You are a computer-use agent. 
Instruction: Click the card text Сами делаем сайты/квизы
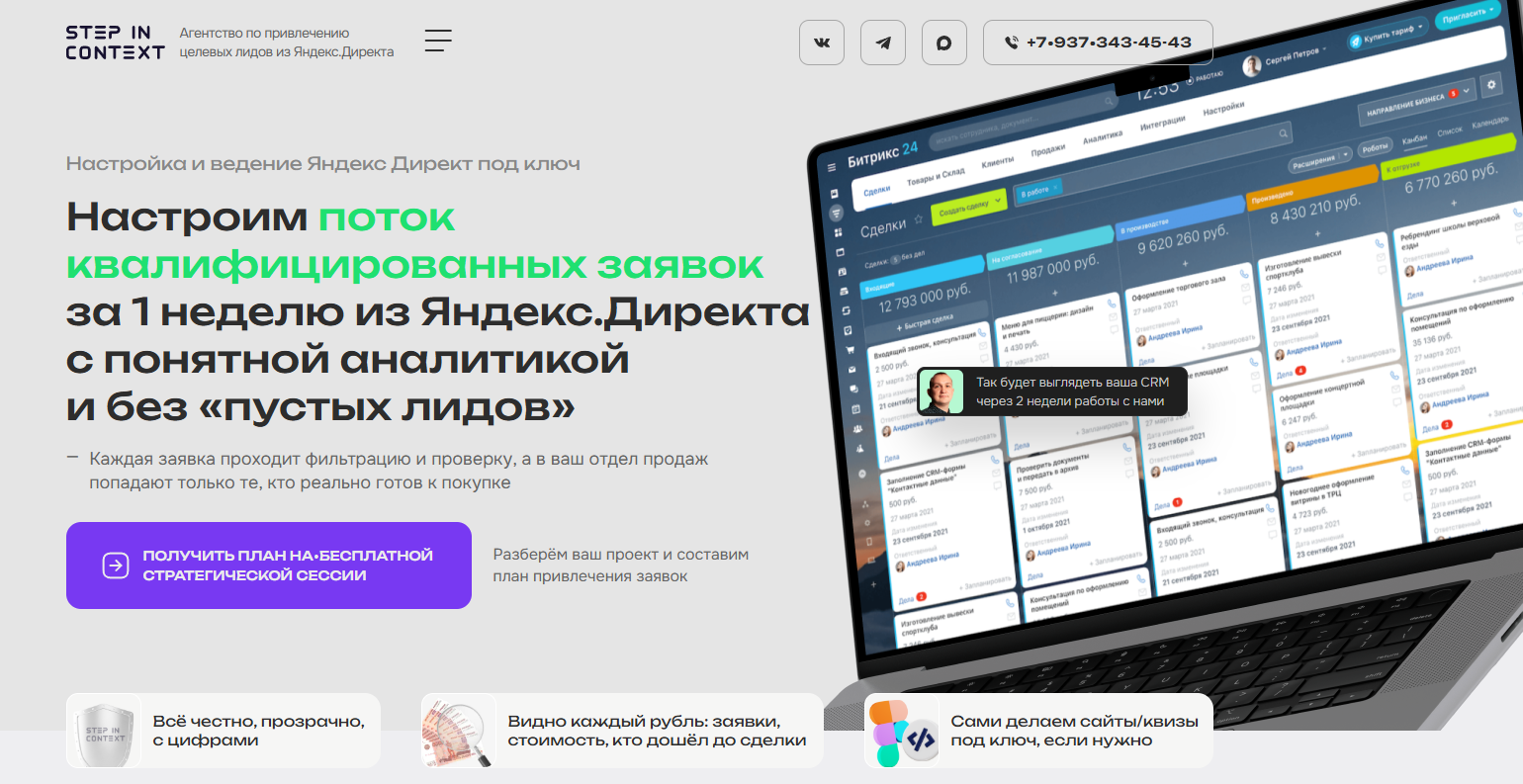(x=1074, y=731)
